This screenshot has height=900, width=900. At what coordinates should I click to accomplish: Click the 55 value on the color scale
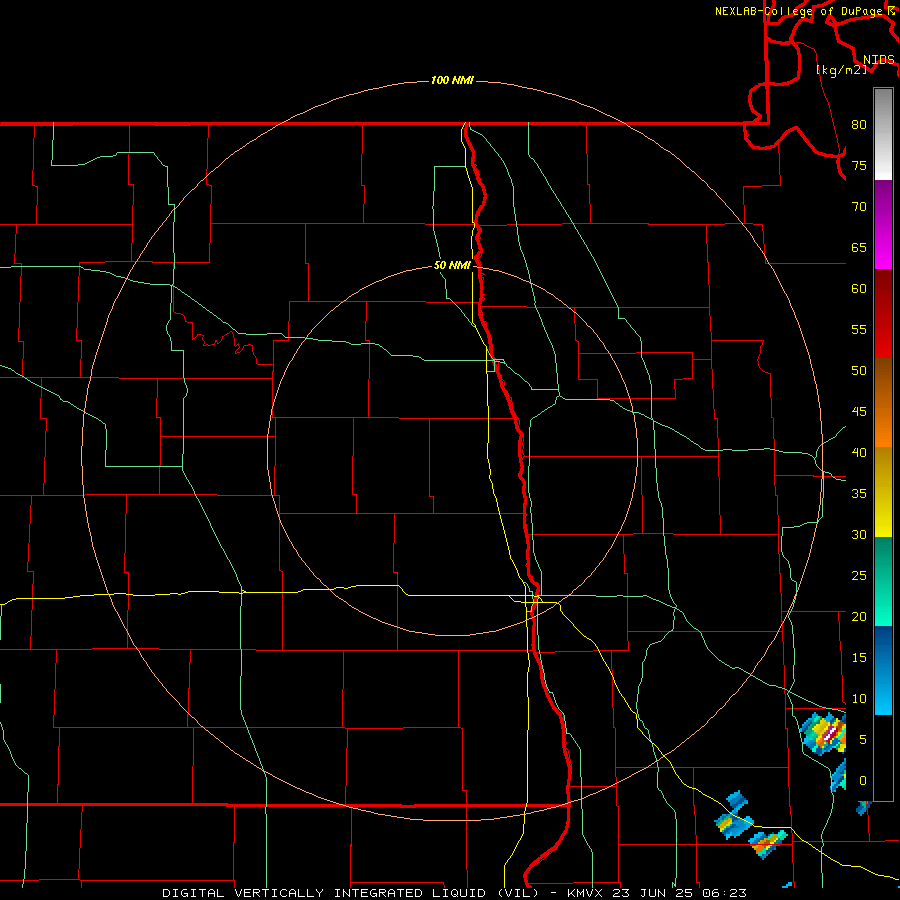[x=859, y=329]
